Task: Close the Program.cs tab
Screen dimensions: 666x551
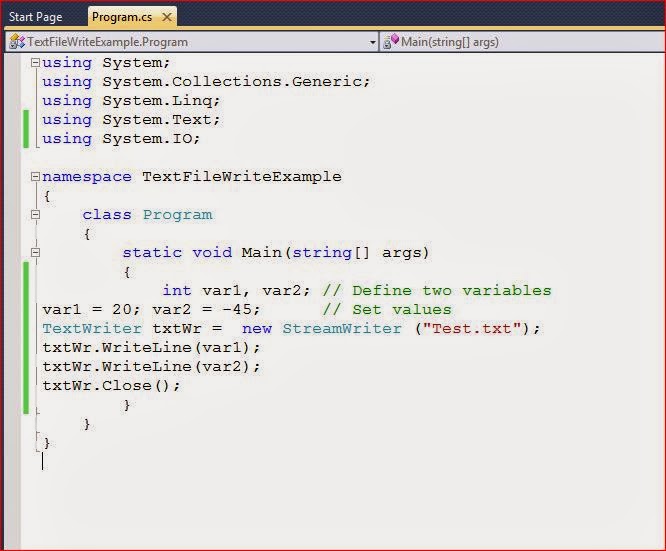Action: [x=167, y=17]
